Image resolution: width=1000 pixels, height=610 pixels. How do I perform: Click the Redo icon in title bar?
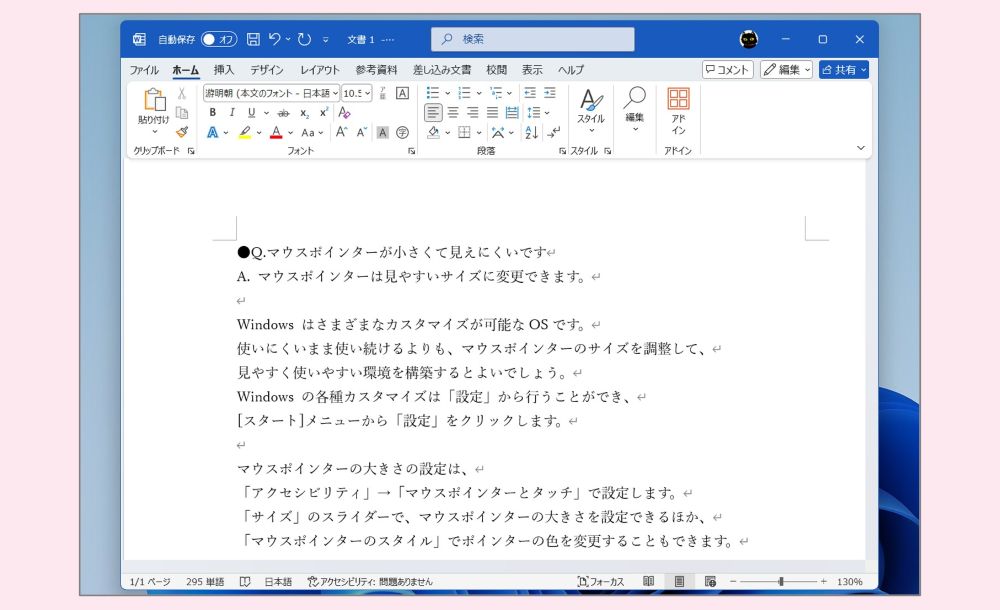coord(304,40)
